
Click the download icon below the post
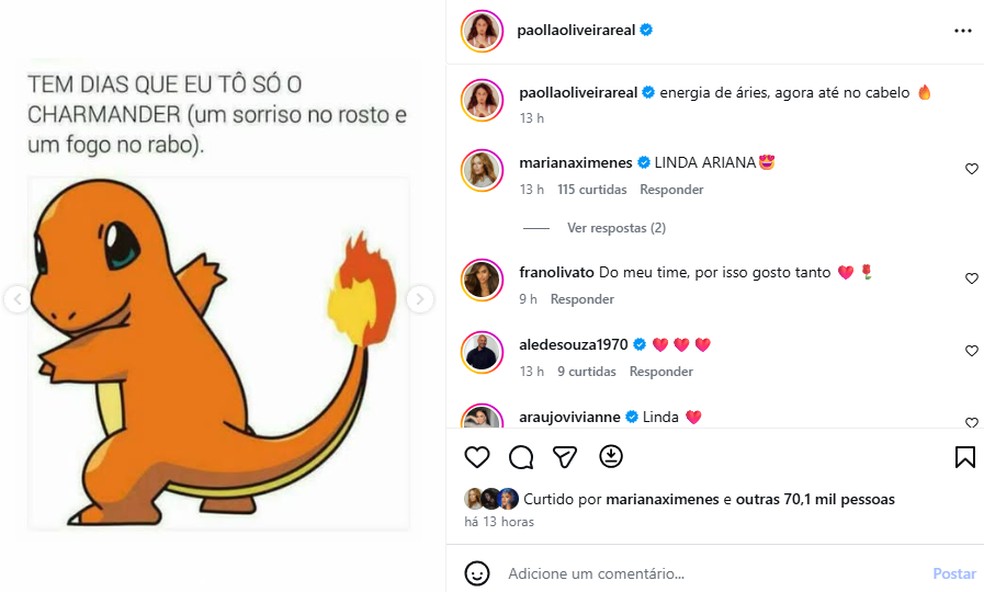pos(610,457)
